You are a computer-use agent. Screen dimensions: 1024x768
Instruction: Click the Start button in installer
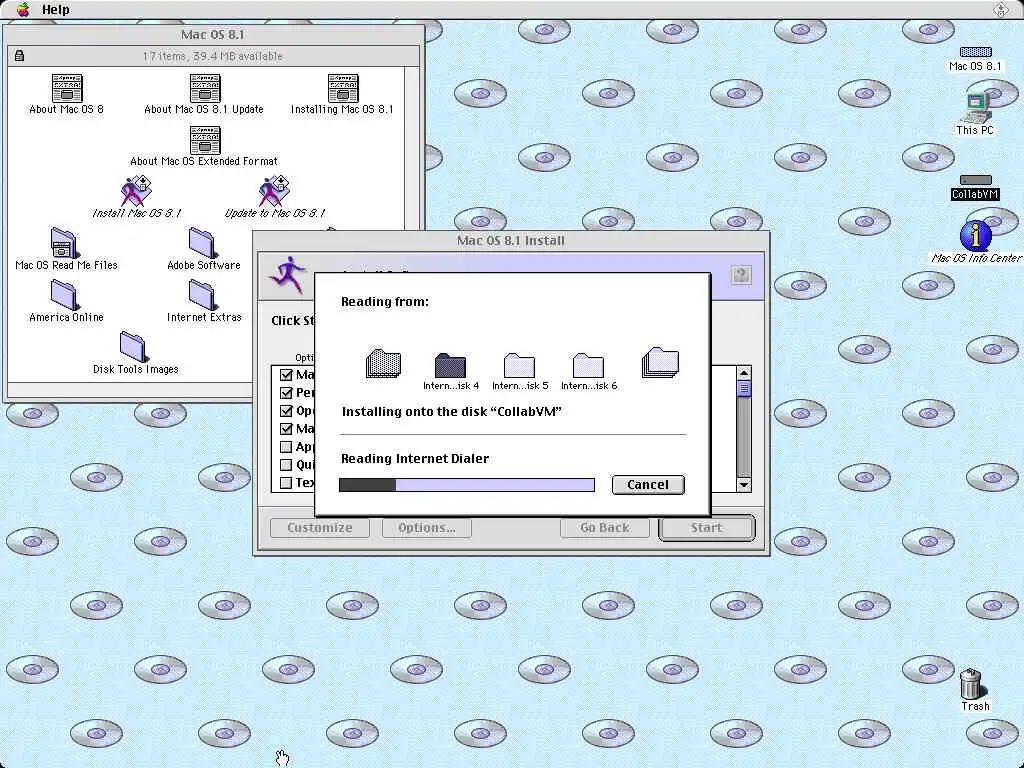click(707, 528)
